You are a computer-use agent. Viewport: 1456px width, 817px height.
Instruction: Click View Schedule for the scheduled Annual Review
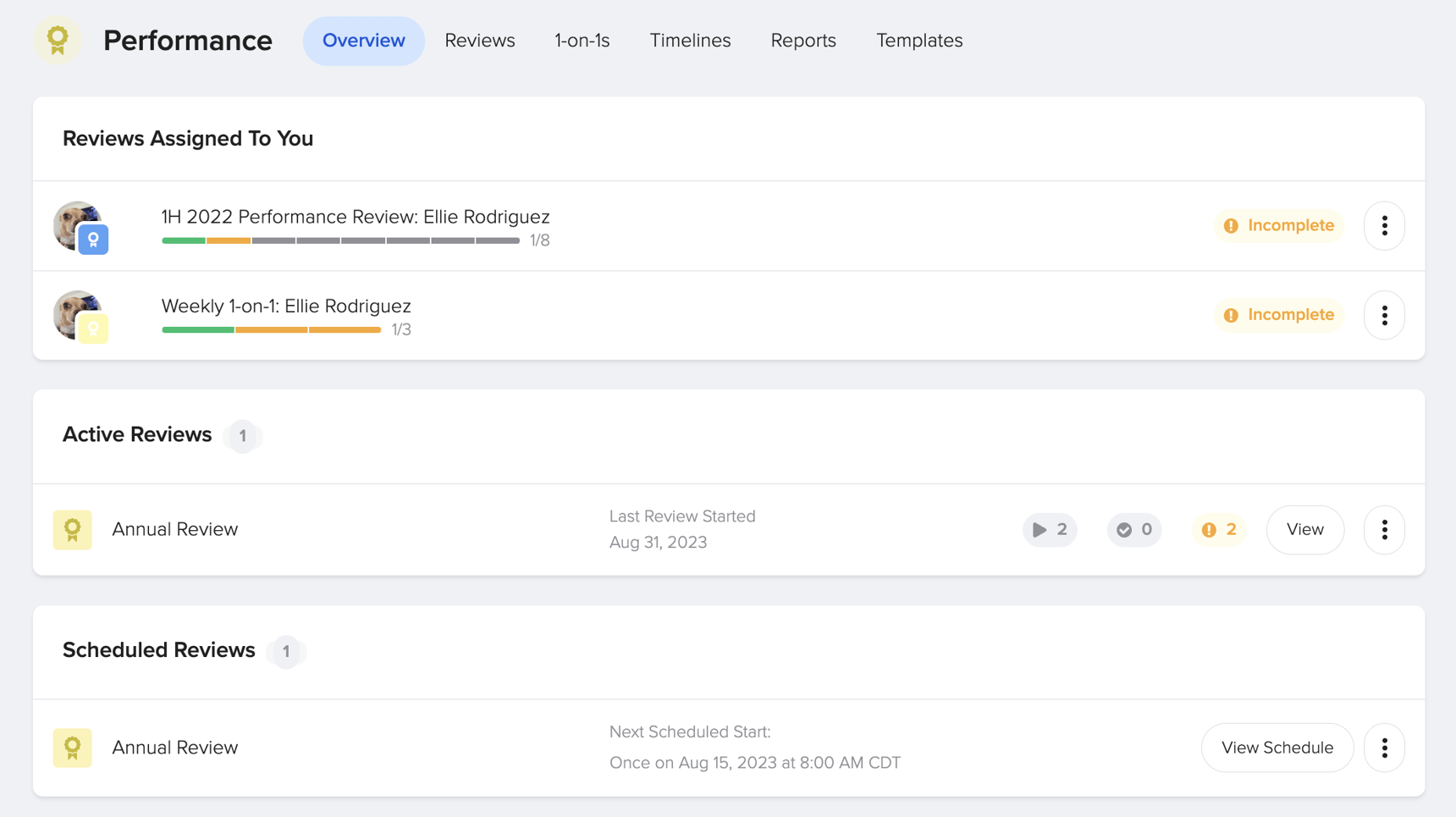pos(1277,748)
